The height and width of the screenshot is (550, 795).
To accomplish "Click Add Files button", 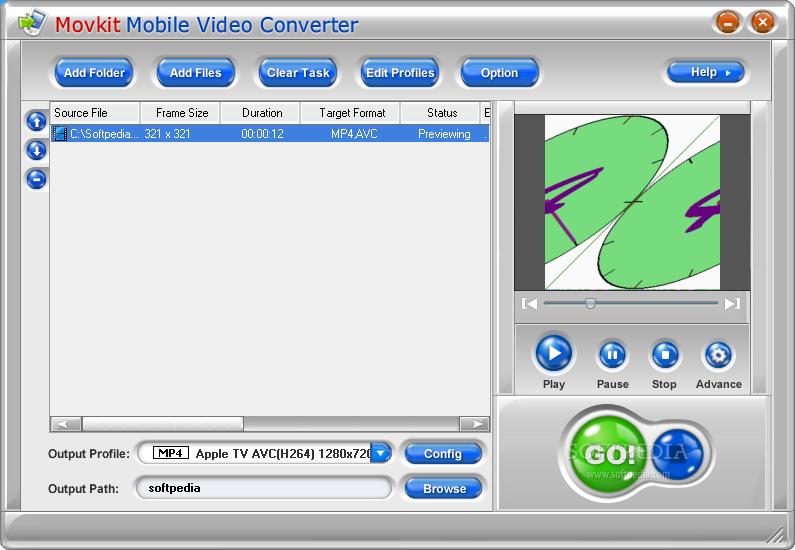I will pyautogui.click(x=196, y=72).
